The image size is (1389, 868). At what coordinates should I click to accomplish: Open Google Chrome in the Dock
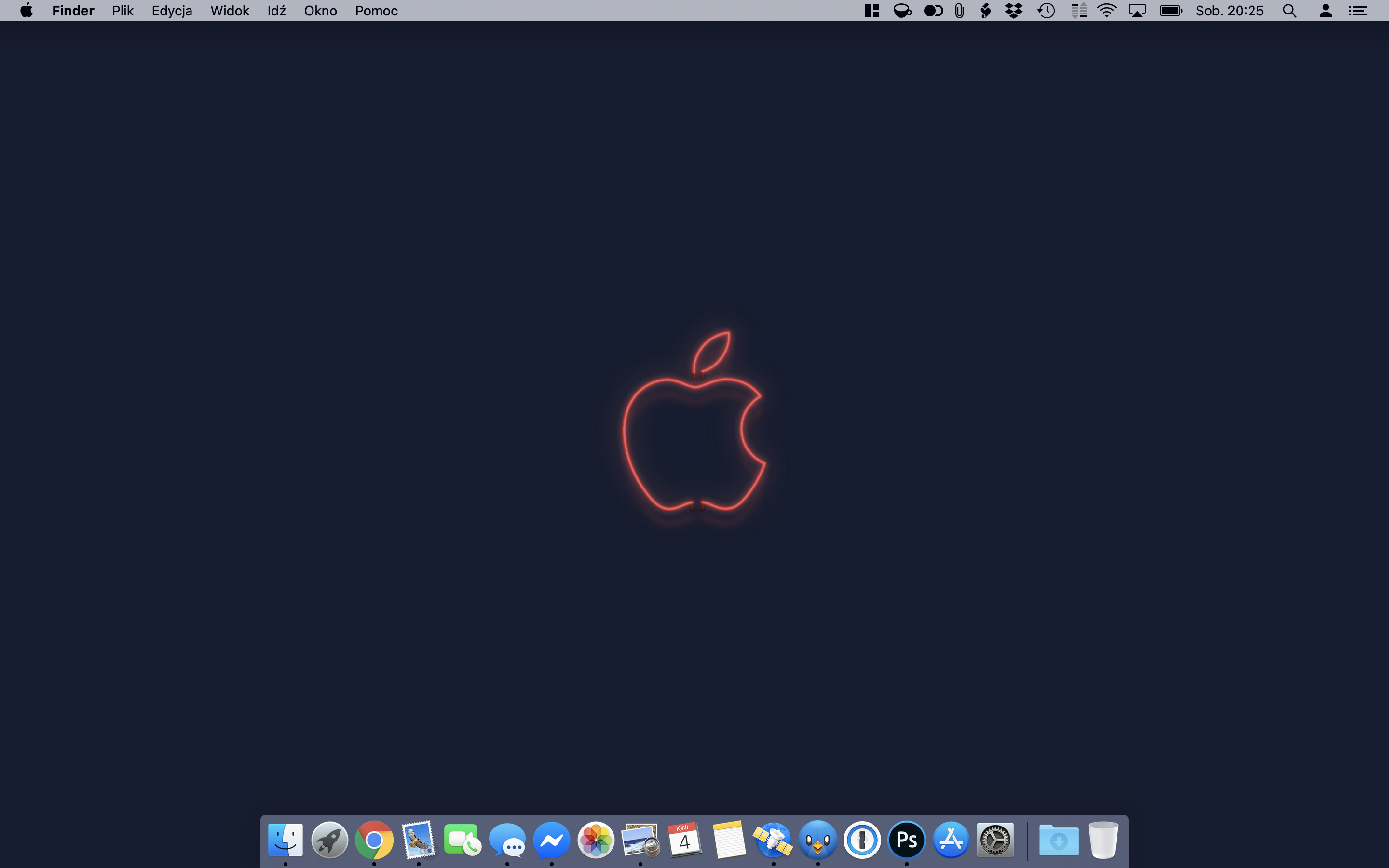point(374,840)
